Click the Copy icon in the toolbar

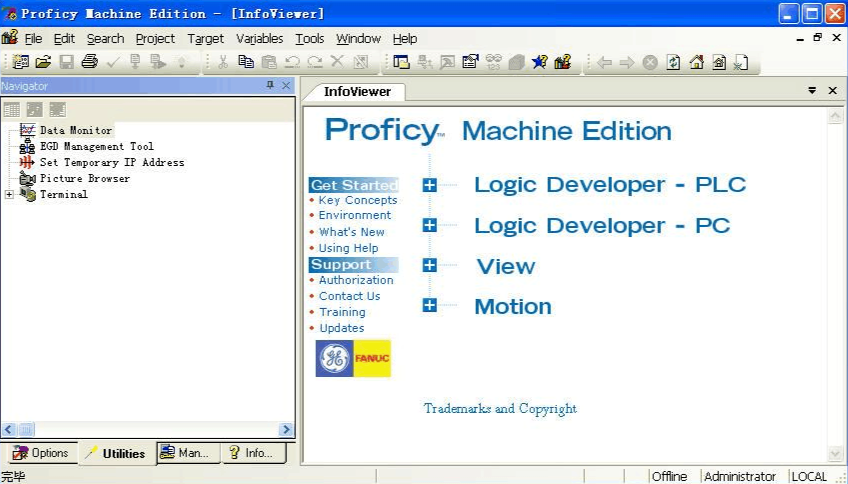click(245, 62)
